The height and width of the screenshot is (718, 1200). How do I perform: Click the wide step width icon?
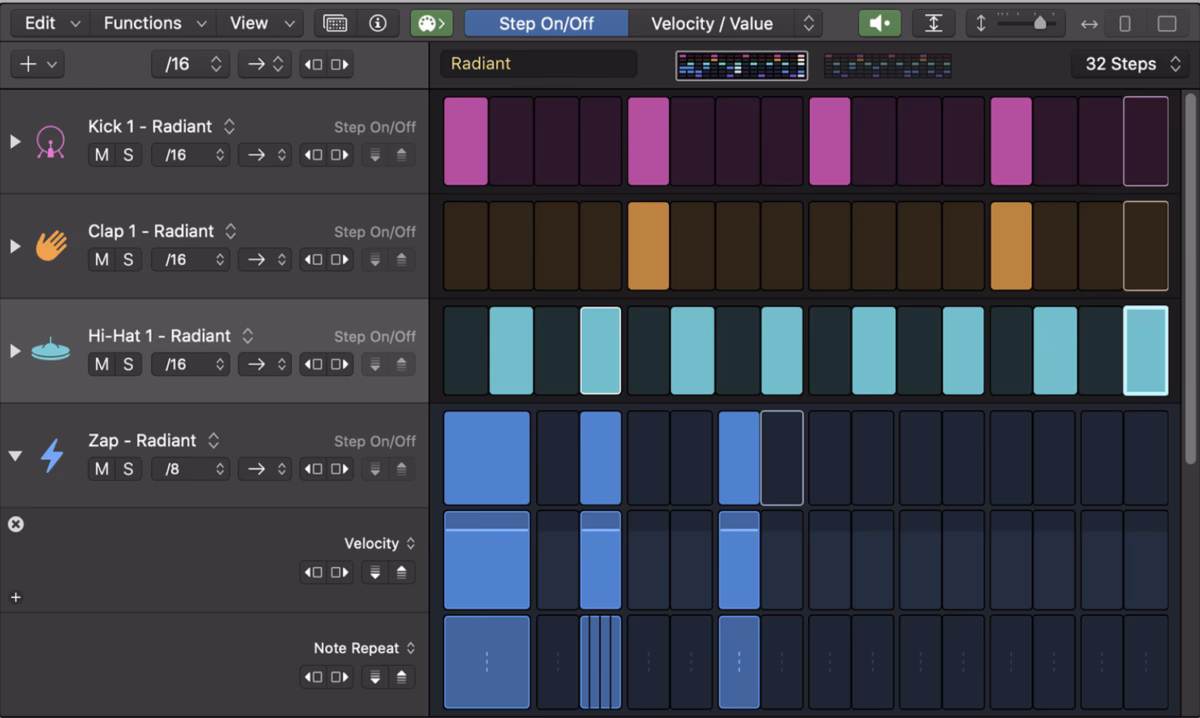pyautogui.click(x=1166, y=23)
